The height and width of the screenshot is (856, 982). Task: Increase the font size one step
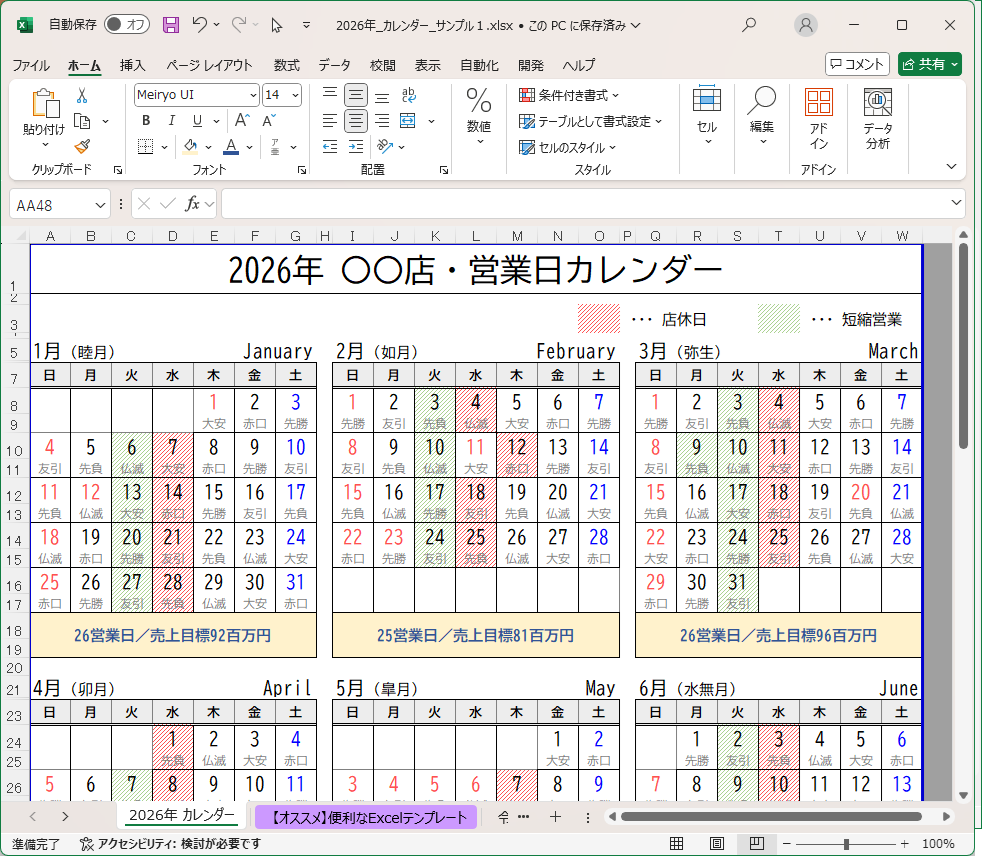click(243, 119)
